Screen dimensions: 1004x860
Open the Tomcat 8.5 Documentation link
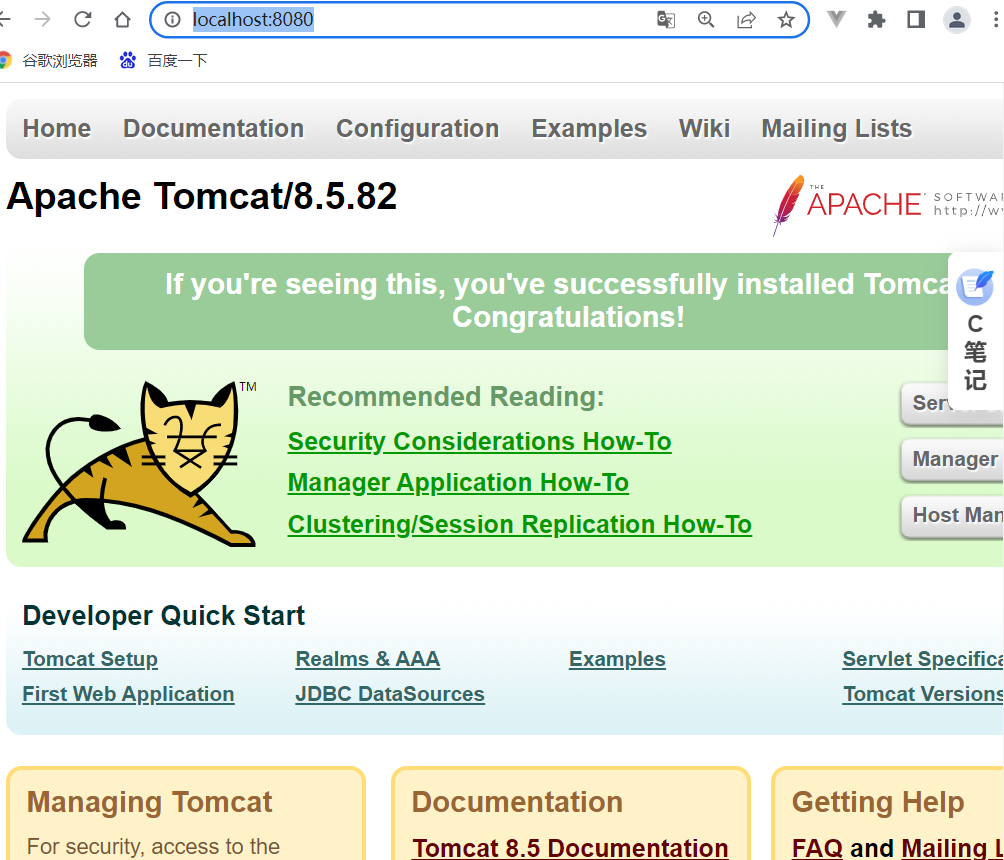tap(570, 848)
